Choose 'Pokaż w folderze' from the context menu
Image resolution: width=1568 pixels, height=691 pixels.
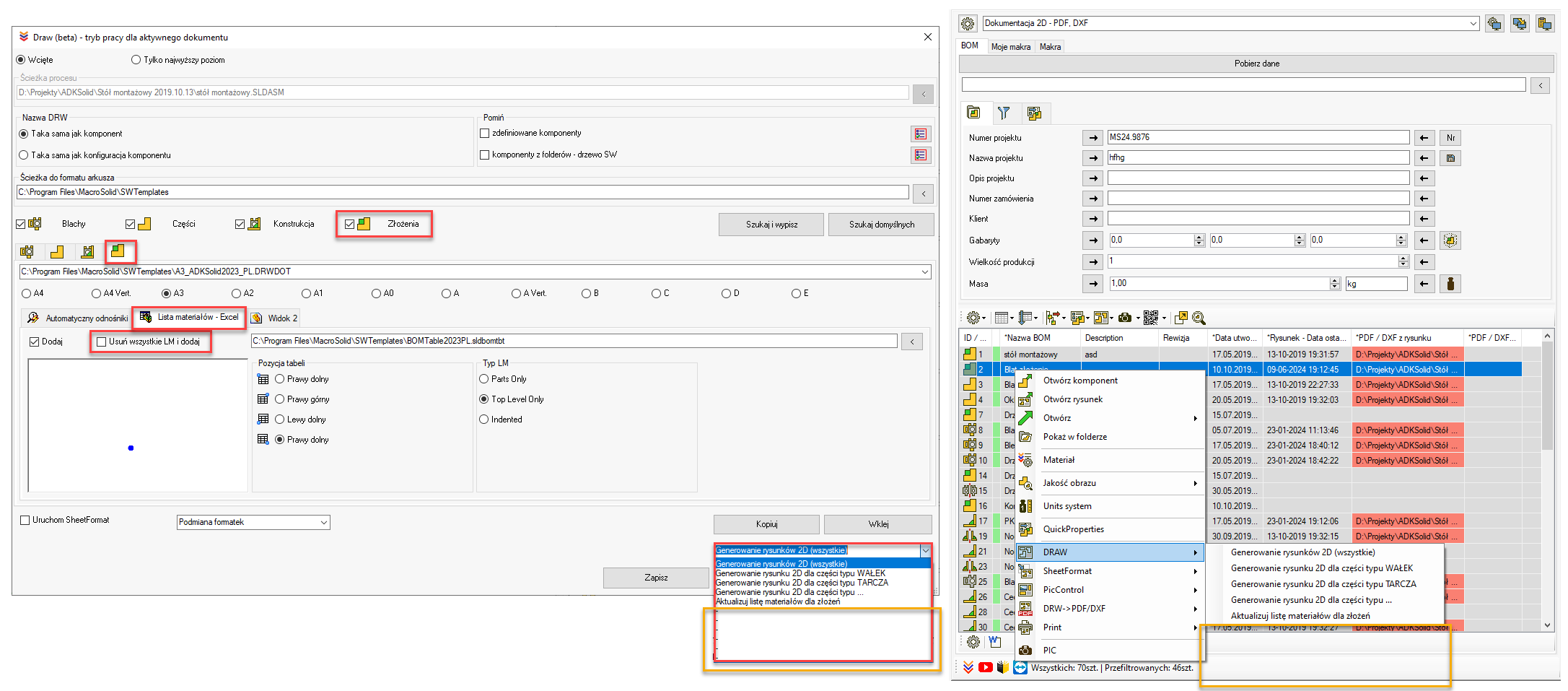pyautogui.click(x=1074, y=437)
